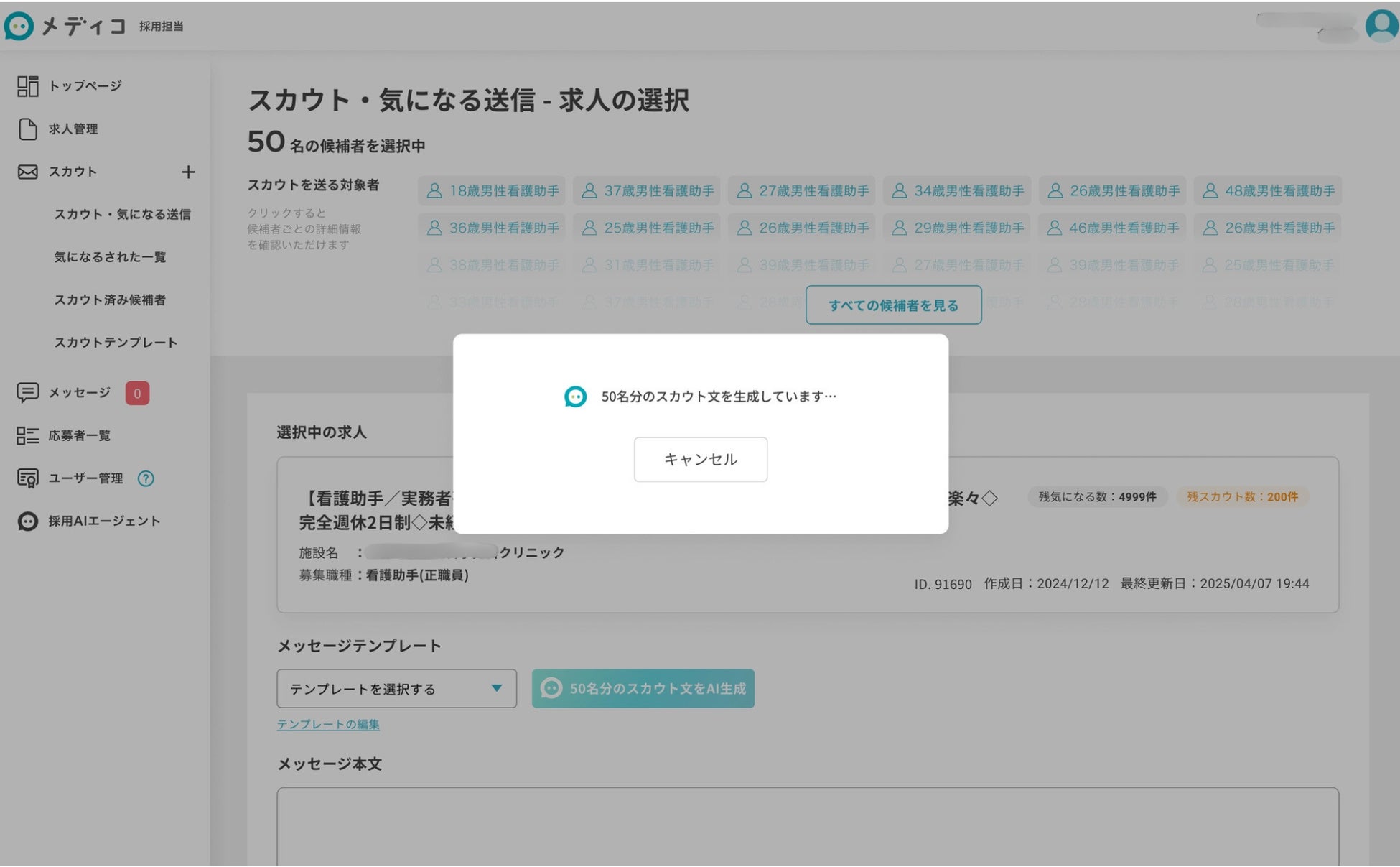Click the メディコ logo icon in the header

(x=19, y=27)
